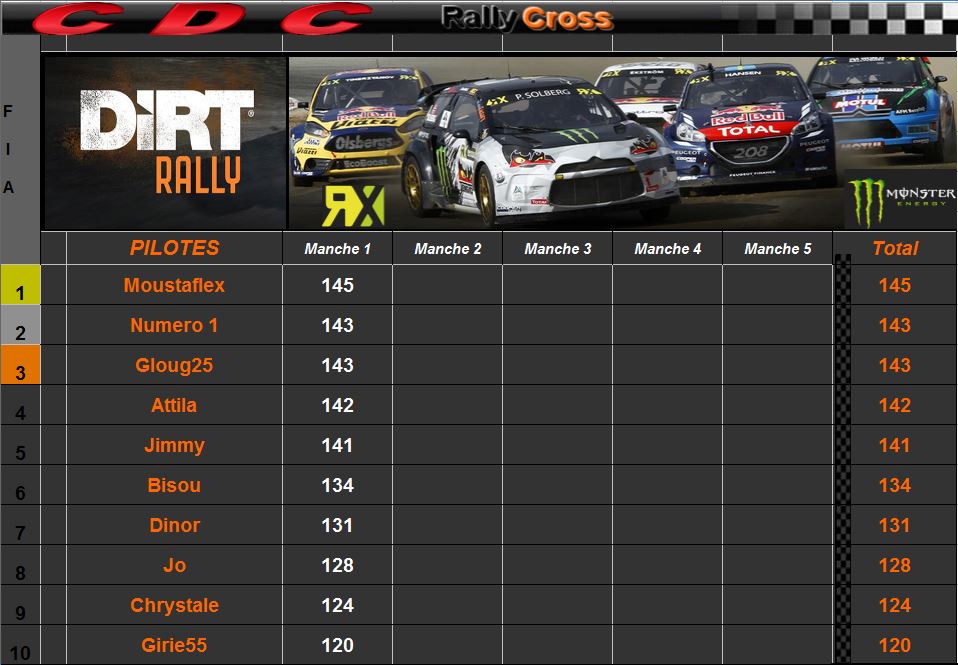Select Gloug25's Manche 1 score 143
958x665 pixels.
pos(337,365)
